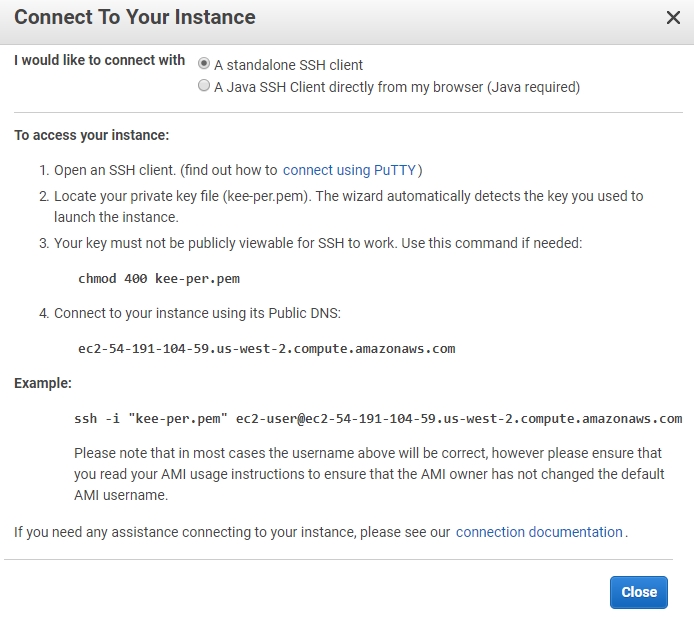This screenshot has width=694, height=617.
Task: Close the dialog with the X icon
Action: point(673,17)
